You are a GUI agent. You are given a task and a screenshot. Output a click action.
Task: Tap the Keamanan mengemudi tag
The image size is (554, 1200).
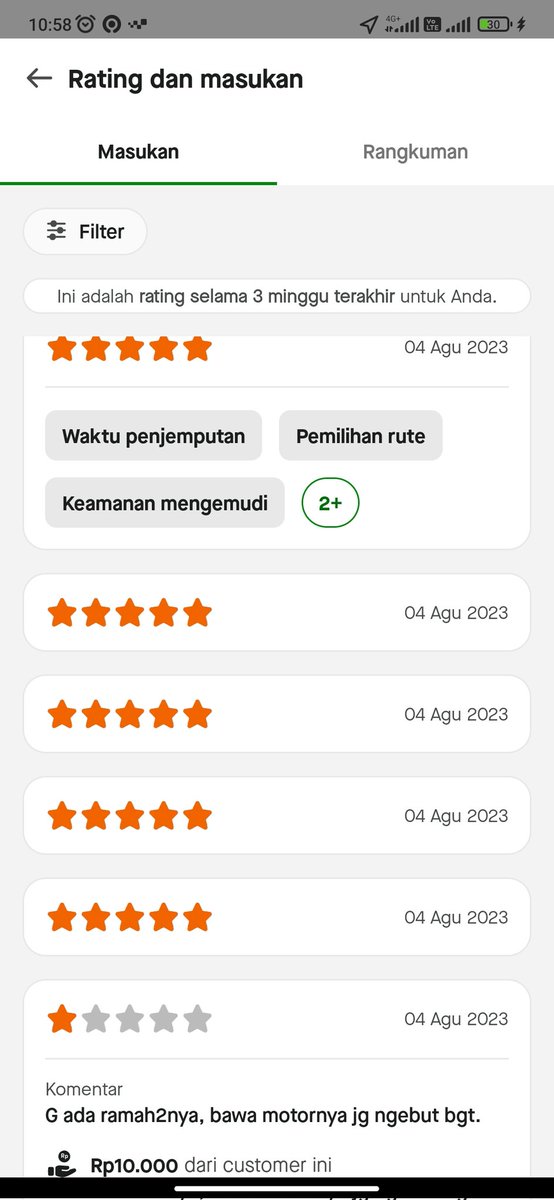point(165,503)
